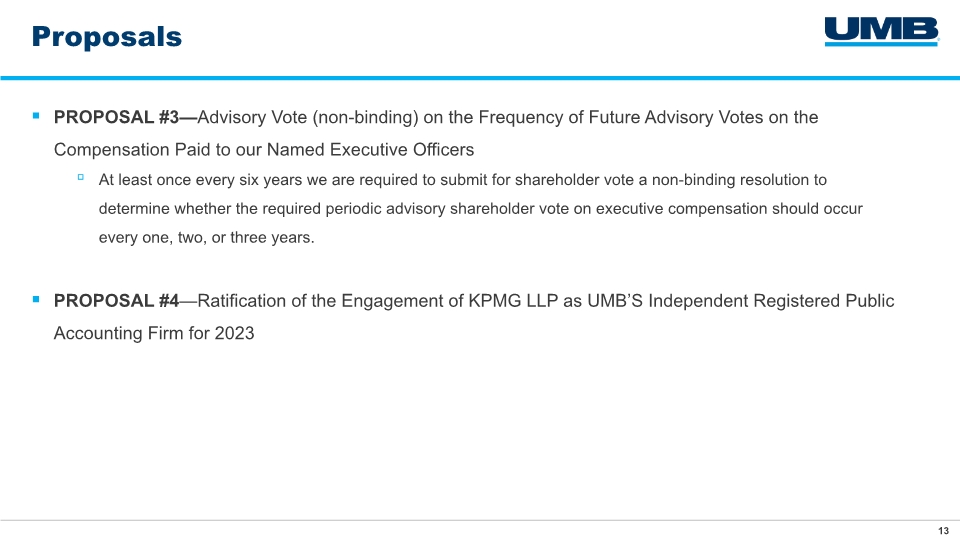Click the line starting 'determine whether the required'
Screen dimensions: 960x540
tap(481, 209)
